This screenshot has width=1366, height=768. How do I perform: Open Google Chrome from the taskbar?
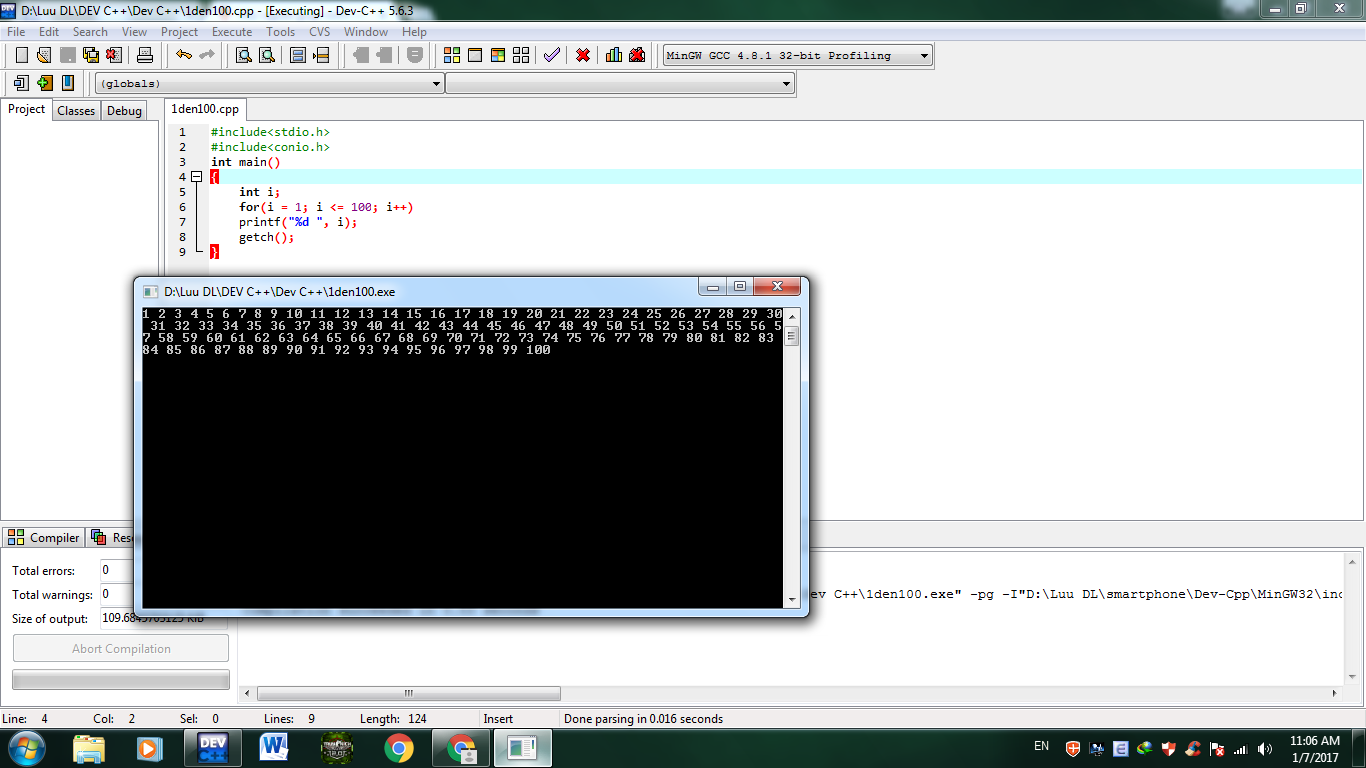[399, 748]
